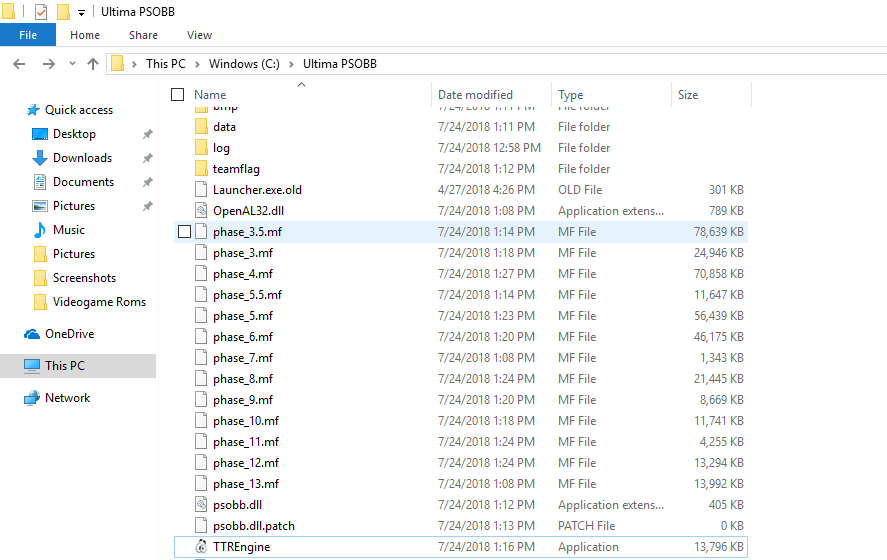Image resolution: width=887 pixels, height=560 pixels.
Task: Go forward with the Forward arrow
Action: click(49, 64)
